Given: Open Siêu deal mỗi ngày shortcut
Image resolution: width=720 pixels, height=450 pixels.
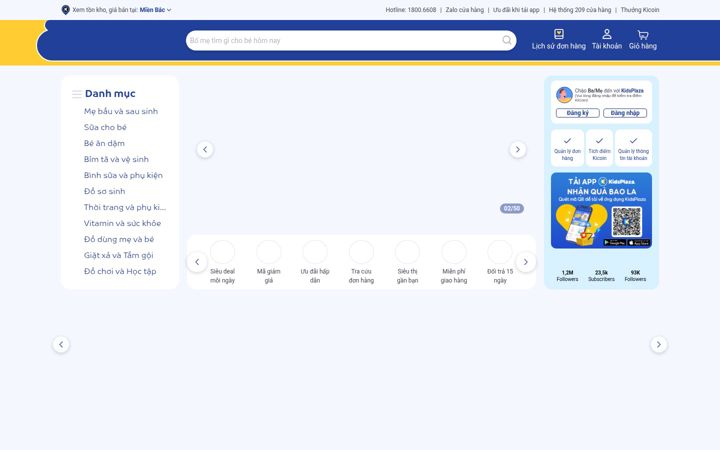Looking at the screenshot, I should (222, 263).
